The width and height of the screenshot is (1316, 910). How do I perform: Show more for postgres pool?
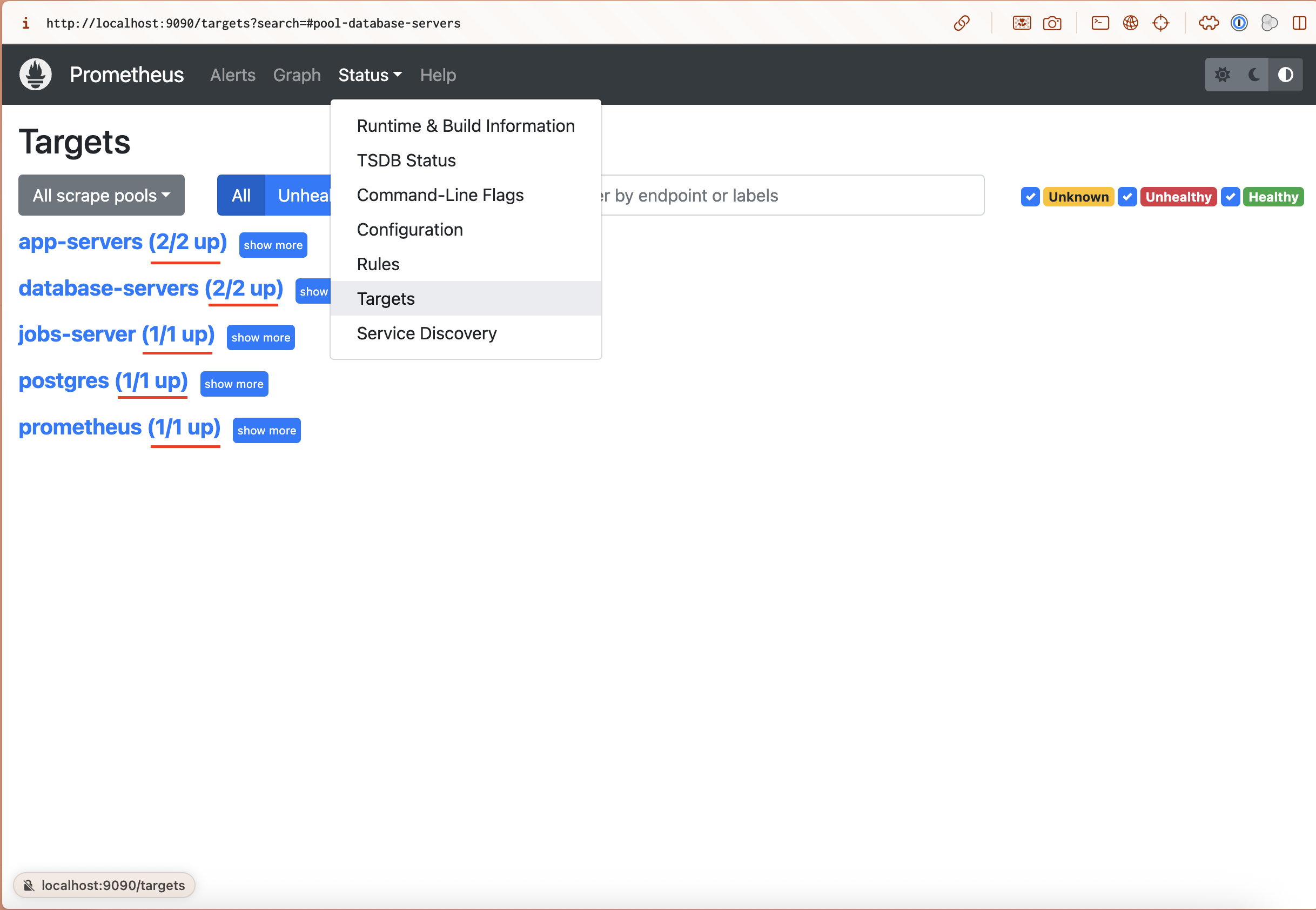pos(234,384)
